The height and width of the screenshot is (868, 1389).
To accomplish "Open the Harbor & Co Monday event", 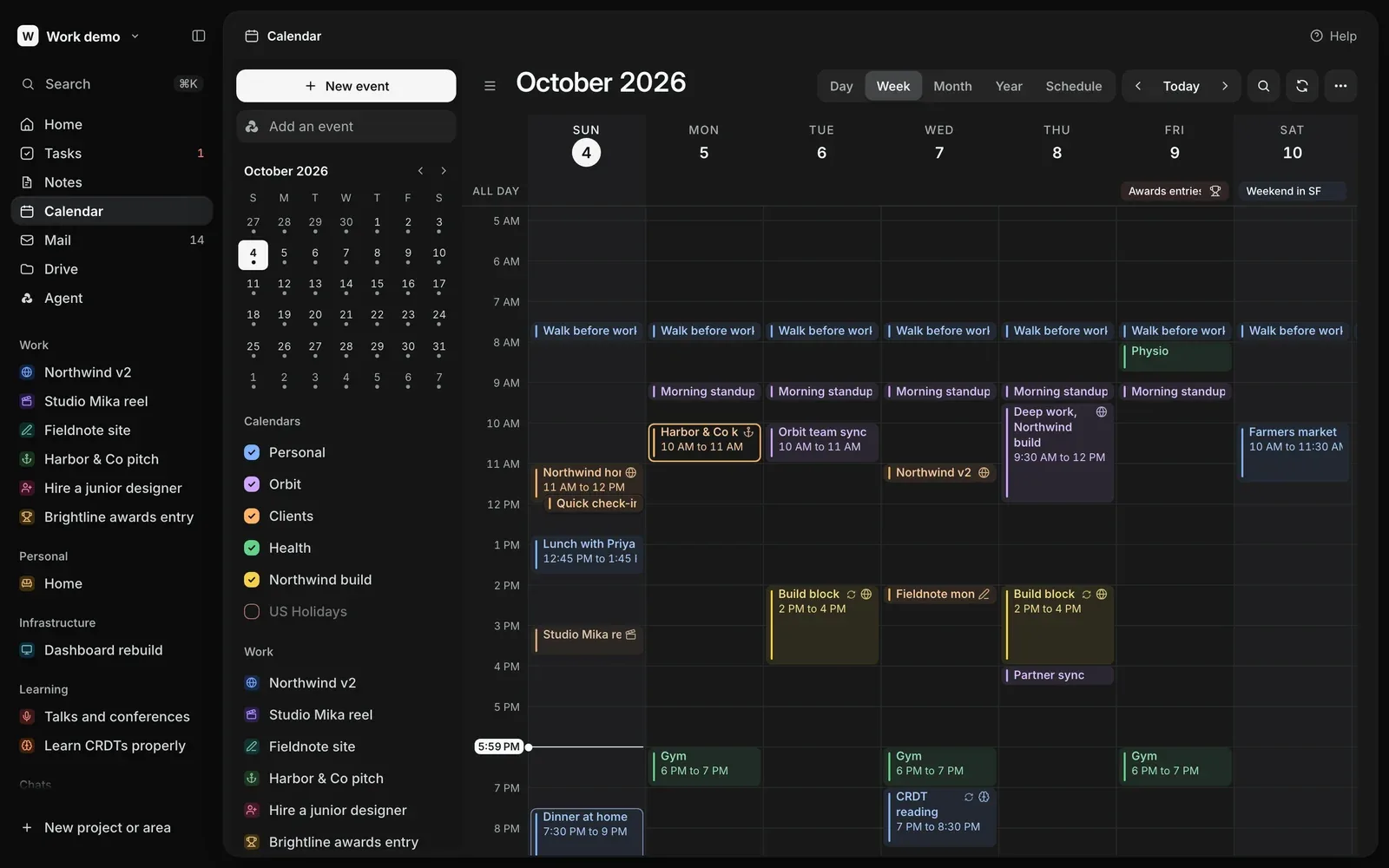I will click(x=705, y=443).
